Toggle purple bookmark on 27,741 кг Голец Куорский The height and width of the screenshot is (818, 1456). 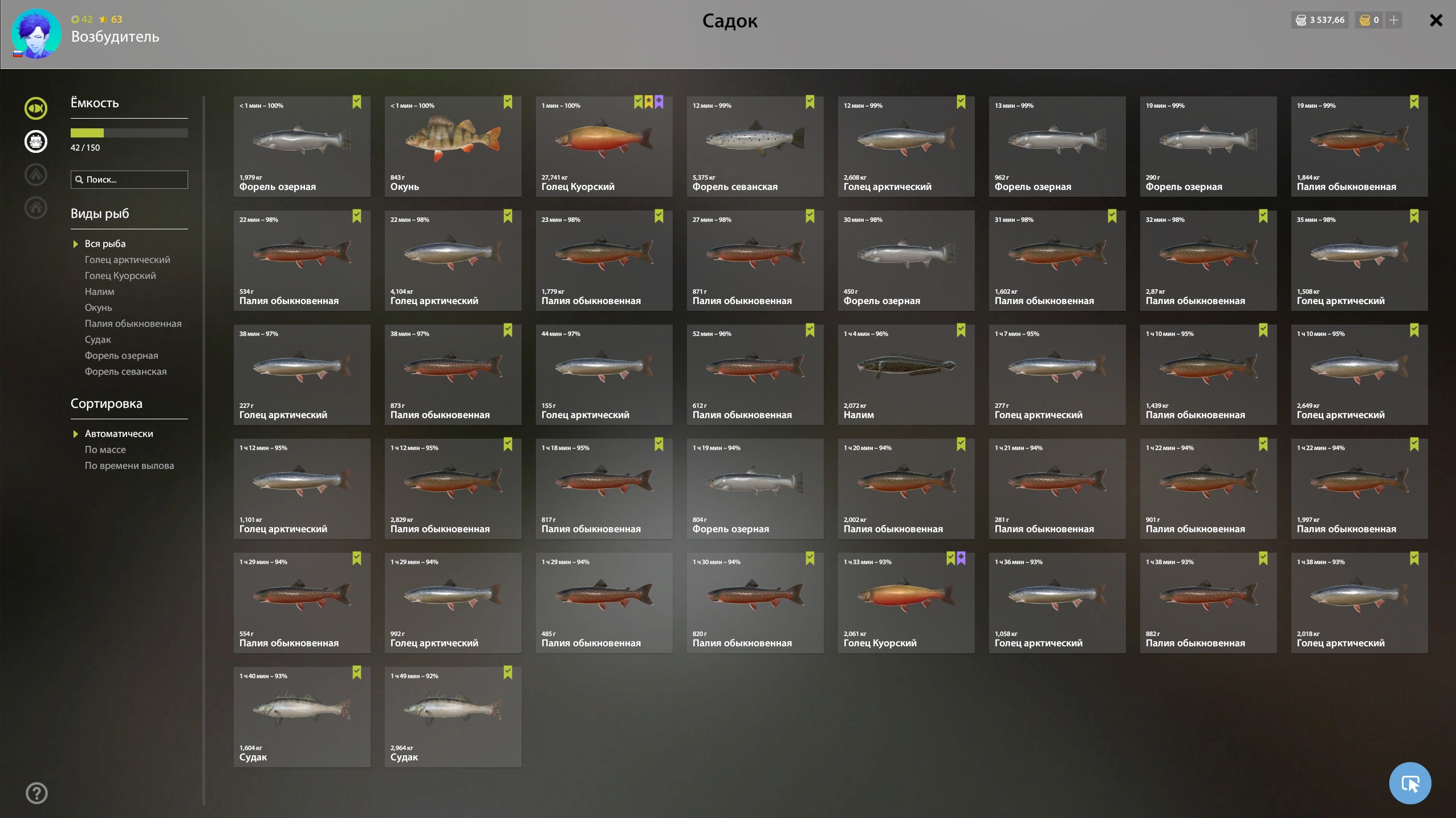659,102
